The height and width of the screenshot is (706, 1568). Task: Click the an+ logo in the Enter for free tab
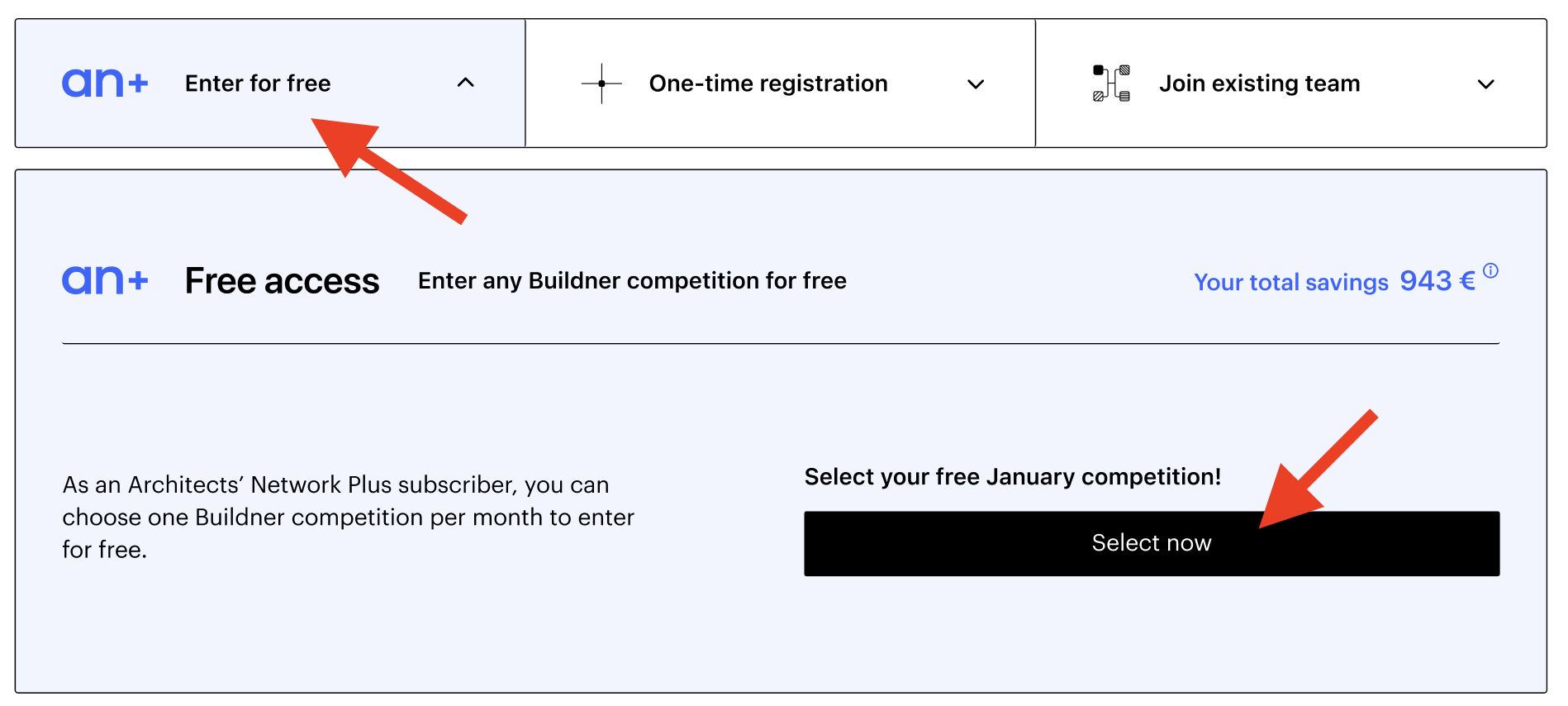(x=105, y=82)
